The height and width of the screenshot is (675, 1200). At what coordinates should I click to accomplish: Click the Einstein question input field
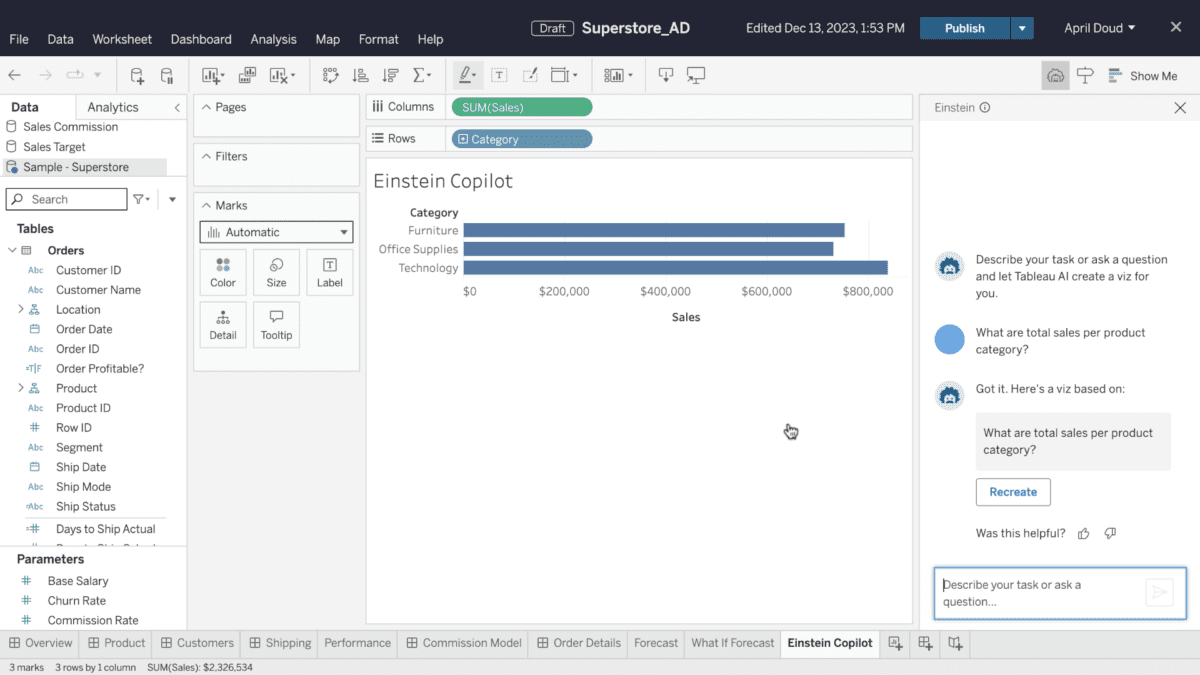pyautogui.click(x=1040, y=593)
